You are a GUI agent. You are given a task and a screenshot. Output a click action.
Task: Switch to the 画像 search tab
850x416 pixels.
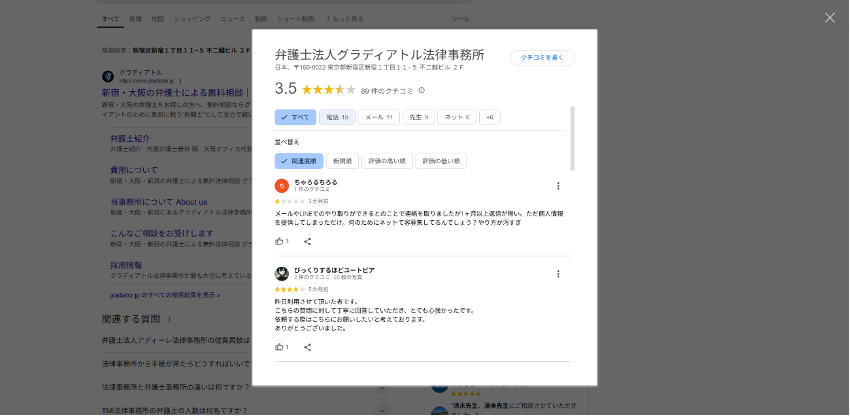point(135,19)
